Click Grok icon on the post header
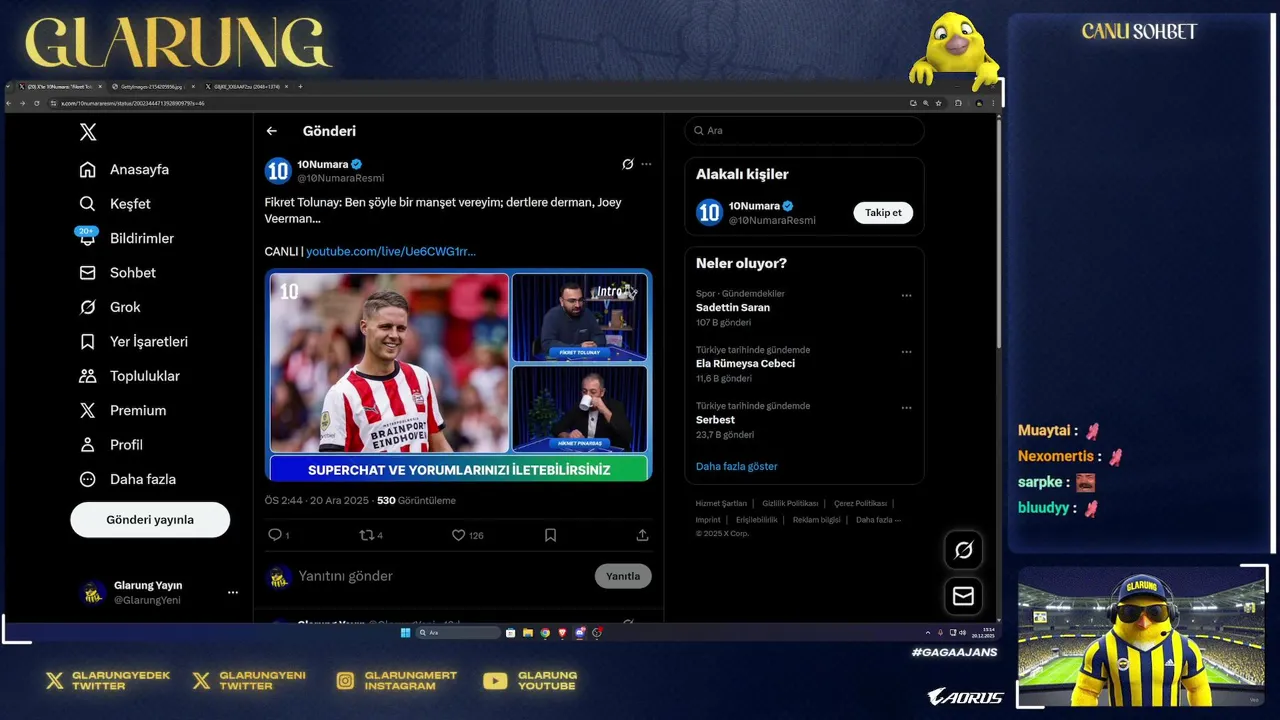 click(x=627, y=164)
